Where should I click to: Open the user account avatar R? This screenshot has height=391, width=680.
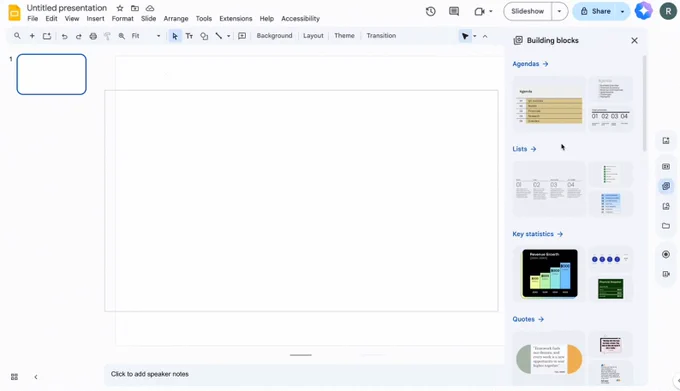(668, 11)
